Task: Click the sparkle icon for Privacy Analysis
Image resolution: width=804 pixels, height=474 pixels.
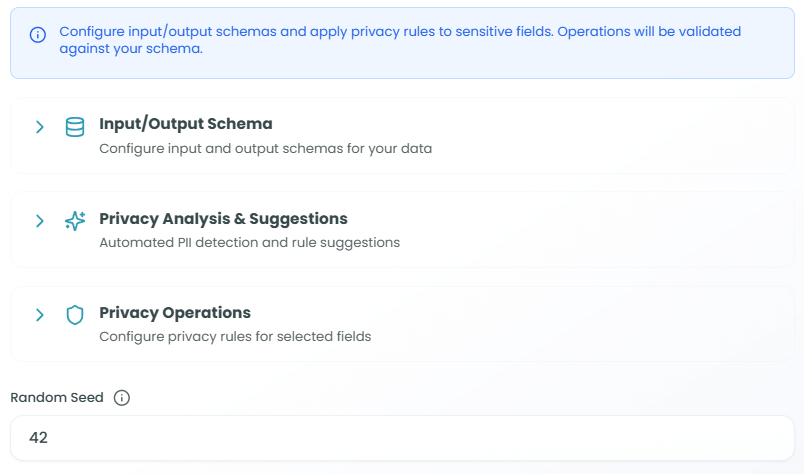Action: click(74, 221)
